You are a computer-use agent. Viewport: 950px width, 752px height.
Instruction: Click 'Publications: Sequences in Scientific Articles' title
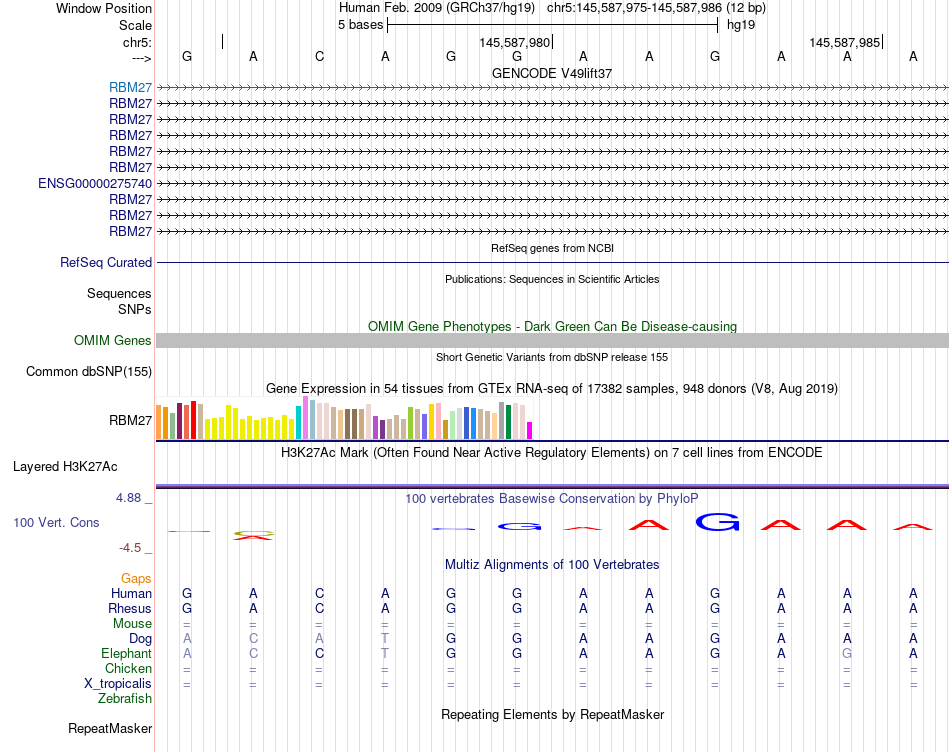(x=552, y=279)
